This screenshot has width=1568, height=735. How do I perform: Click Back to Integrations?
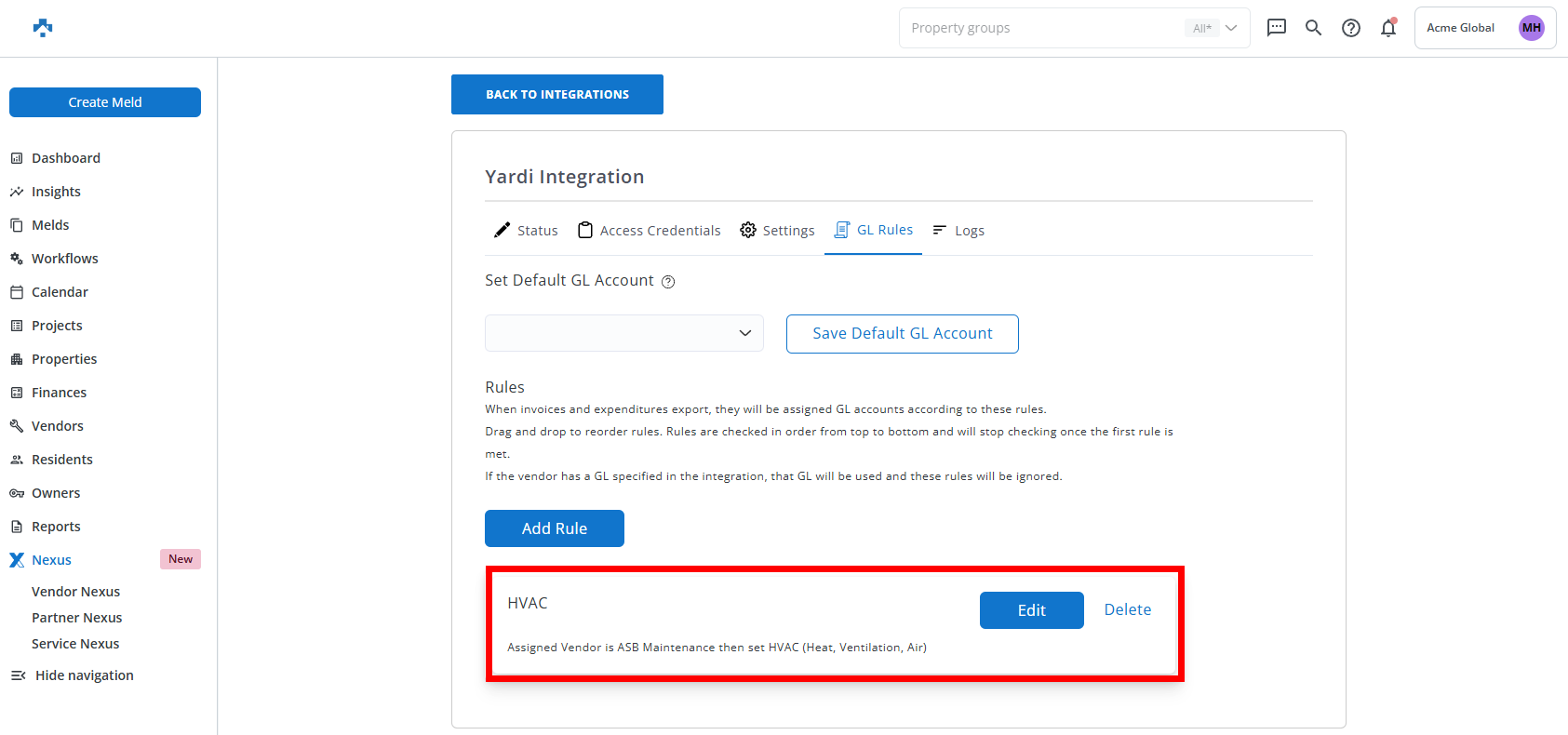pos(557,95)
